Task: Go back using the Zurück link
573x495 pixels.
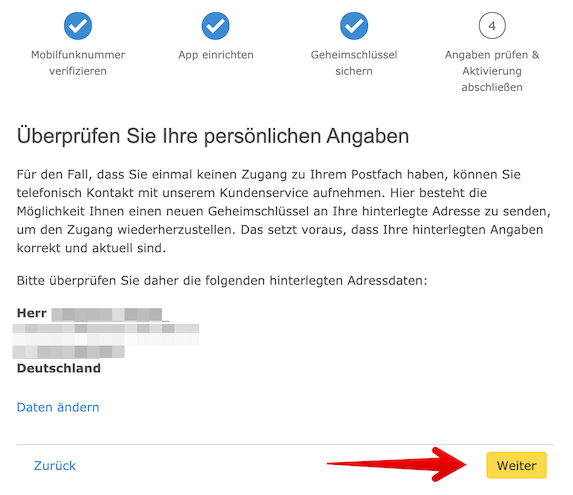Action: pyautogui.click(x=55, y=466)
